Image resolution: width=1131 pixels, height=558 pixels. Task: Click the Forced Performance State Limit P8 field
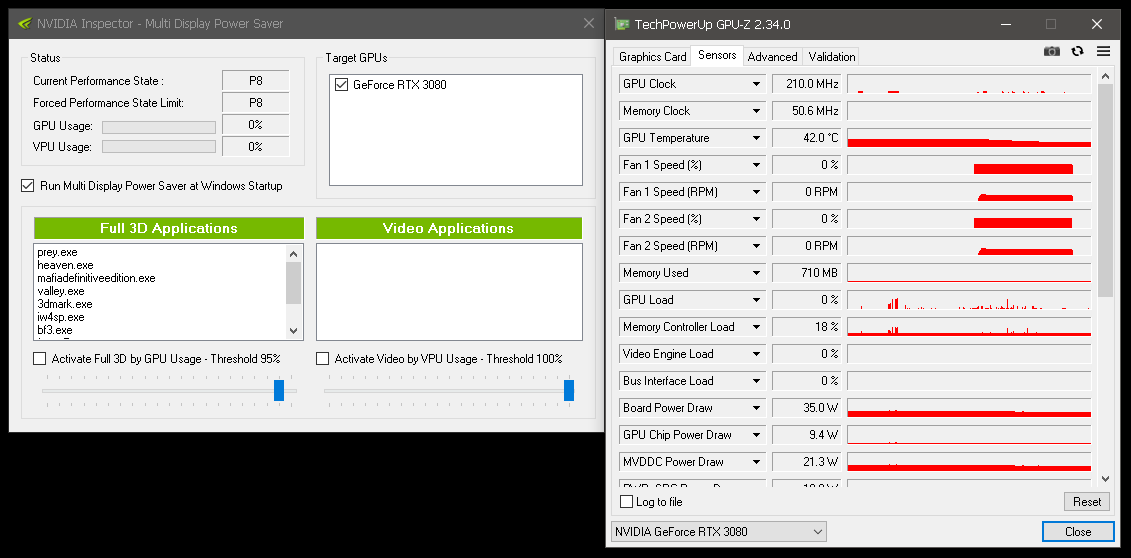[255, 103]
